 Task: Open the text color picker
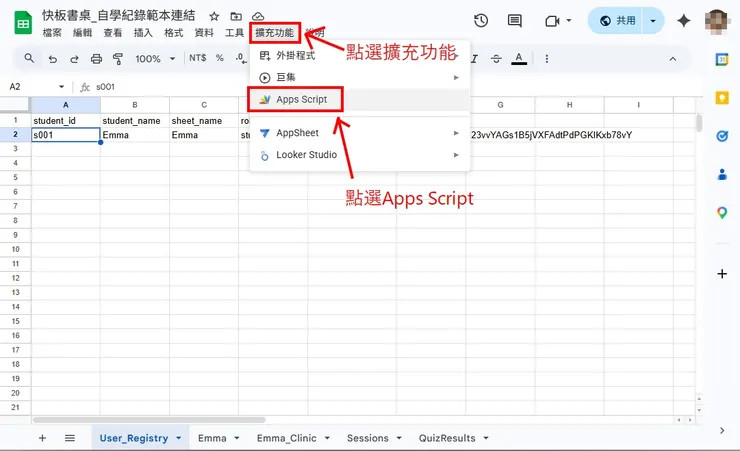(519, 58)
